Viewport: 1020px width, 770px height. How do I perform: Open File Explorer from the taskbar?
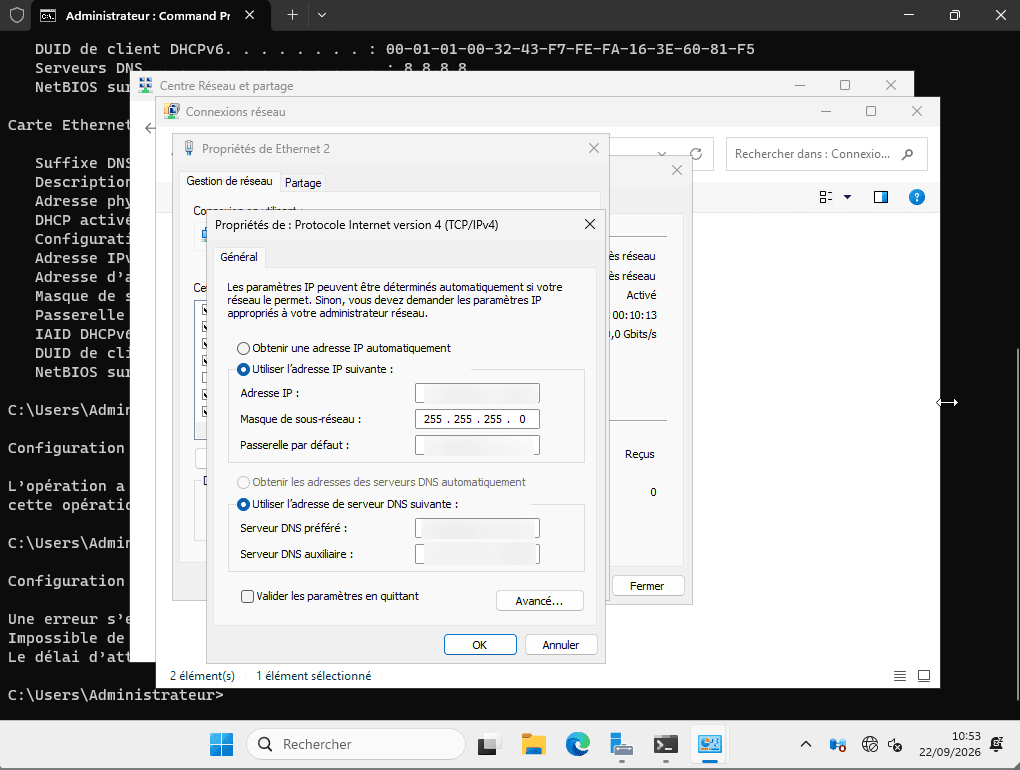click(533, 745)
